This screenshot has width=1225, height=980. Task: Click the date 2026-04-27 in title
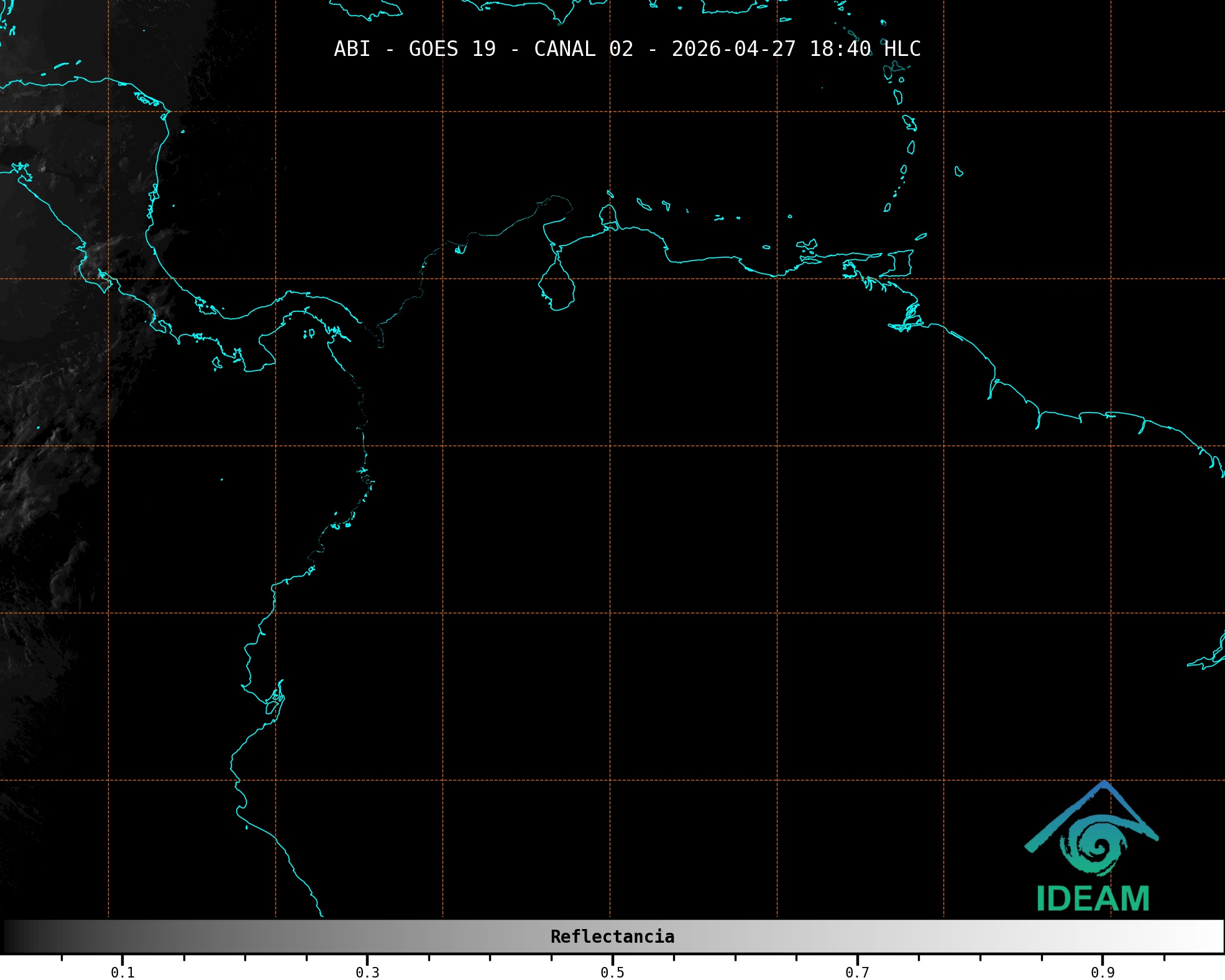point(733,49)
